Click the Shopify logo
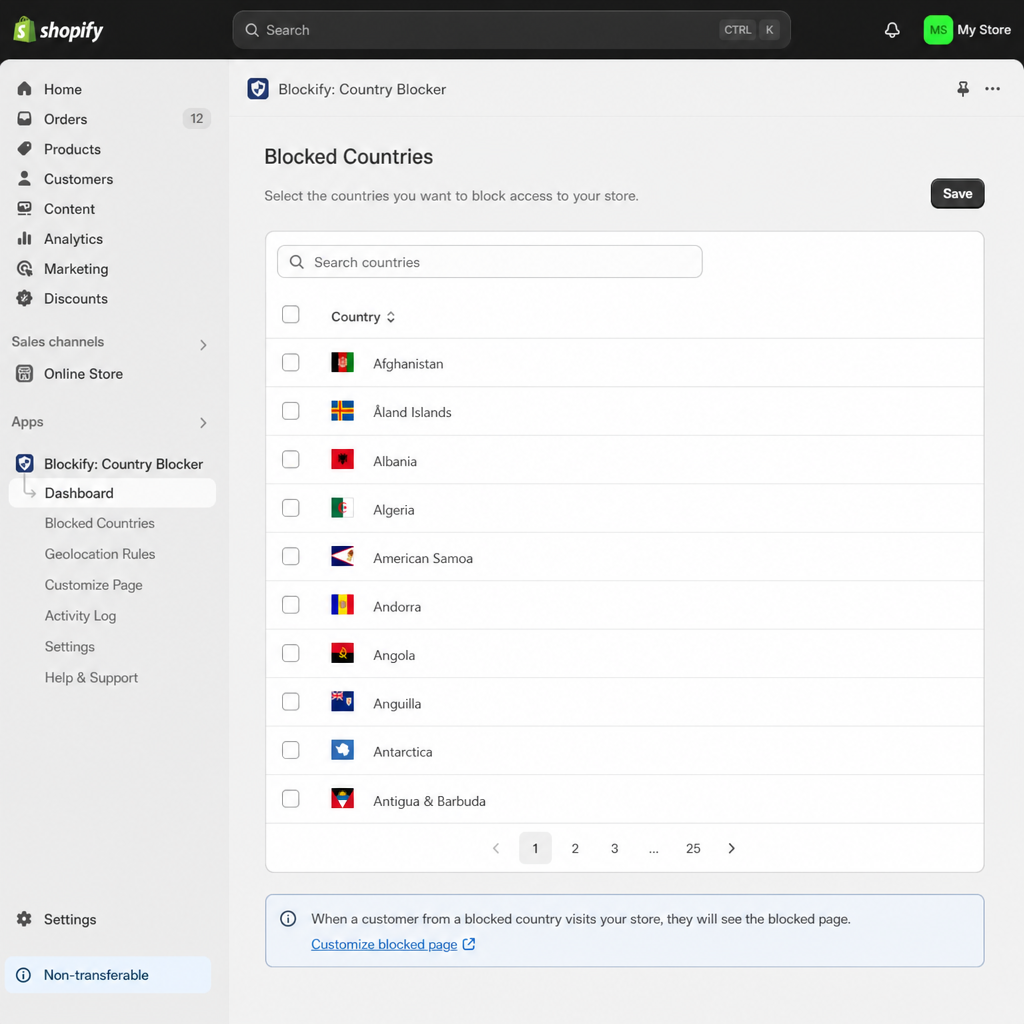Image resolution: width=1024 pixels, height=1024 pixels. click(x=58, y=30)
